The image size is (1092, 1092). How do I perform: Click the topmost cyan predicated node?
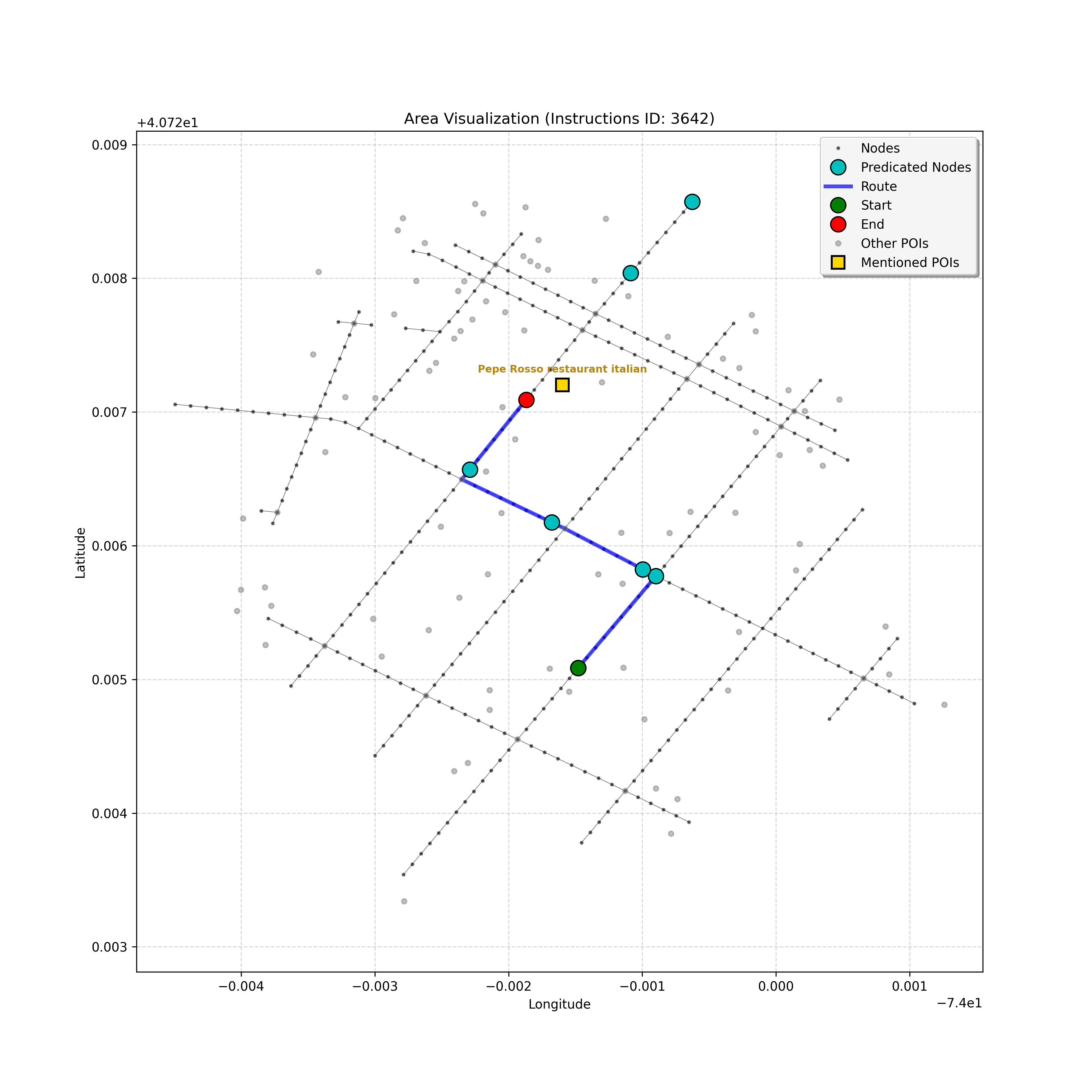pyautogui.click(x=693, y=202)
